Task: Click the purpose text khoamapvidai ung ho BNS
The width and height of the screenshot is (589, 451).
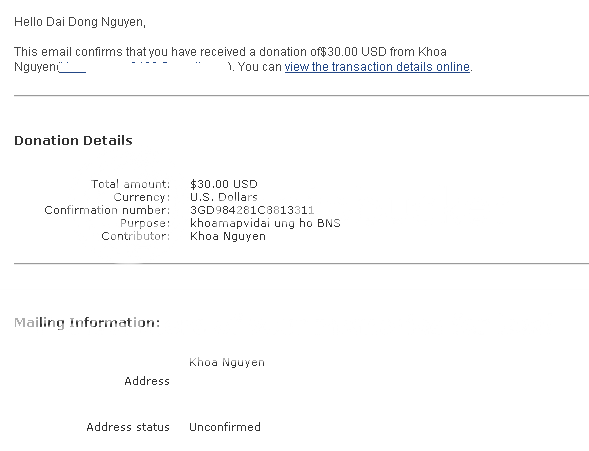Action: pyautogui.click(x=265, y=223)
